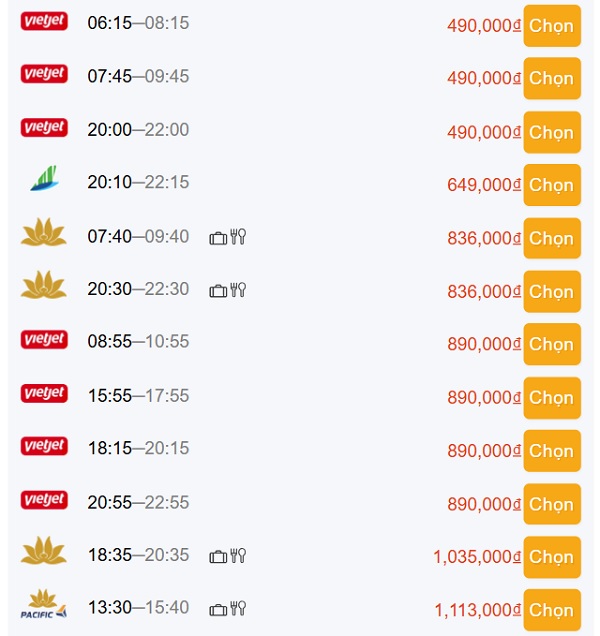600x636 pixels.
Task: Choose the 1,113,000₫ Pacific flight with Chọn
Action: (551, 610)
